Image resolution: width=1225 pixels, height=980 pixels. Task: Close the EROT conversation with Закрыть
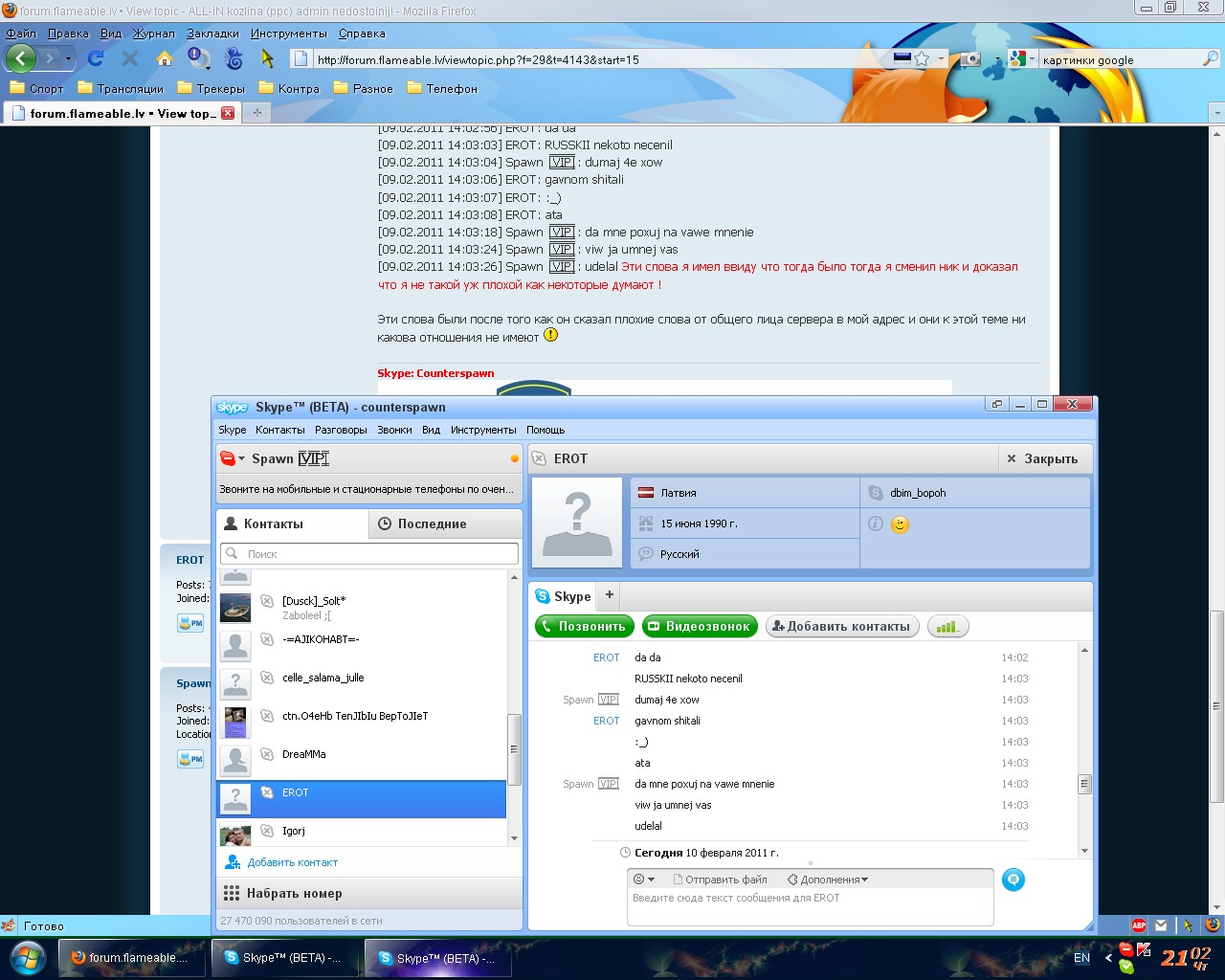click(x=1042, y=458)
